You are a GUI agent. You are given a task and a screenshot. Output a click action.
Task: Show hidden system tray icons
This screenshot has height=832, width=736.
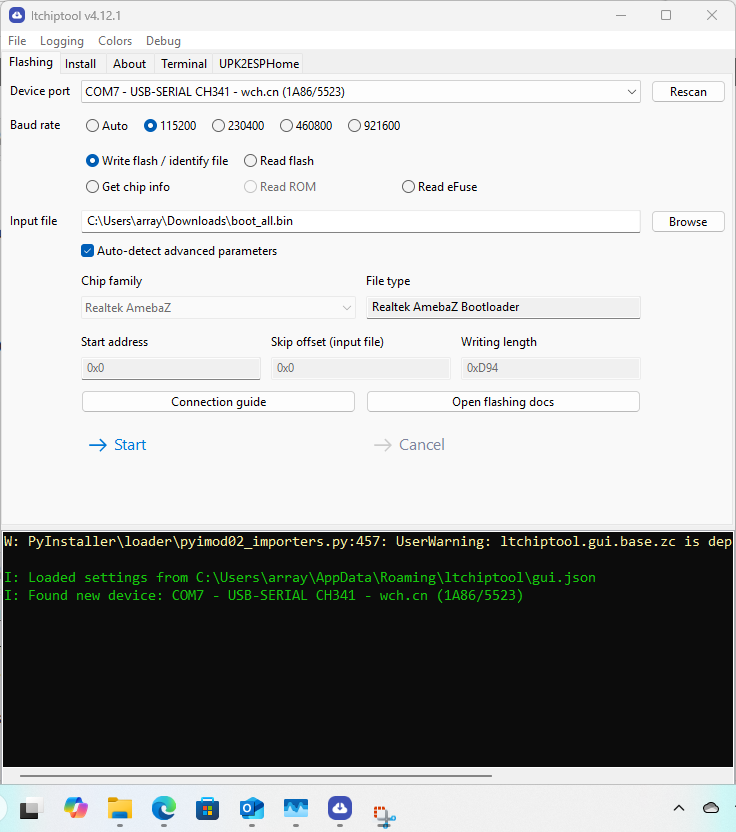pos(679,808)
